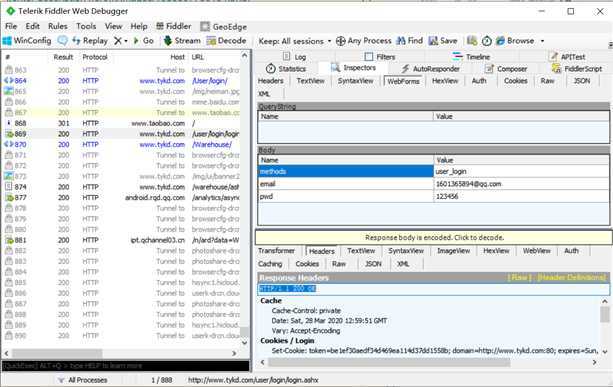Toggle the Decode button
Screen dimensions: 613x387
click(x=226, y=41)
